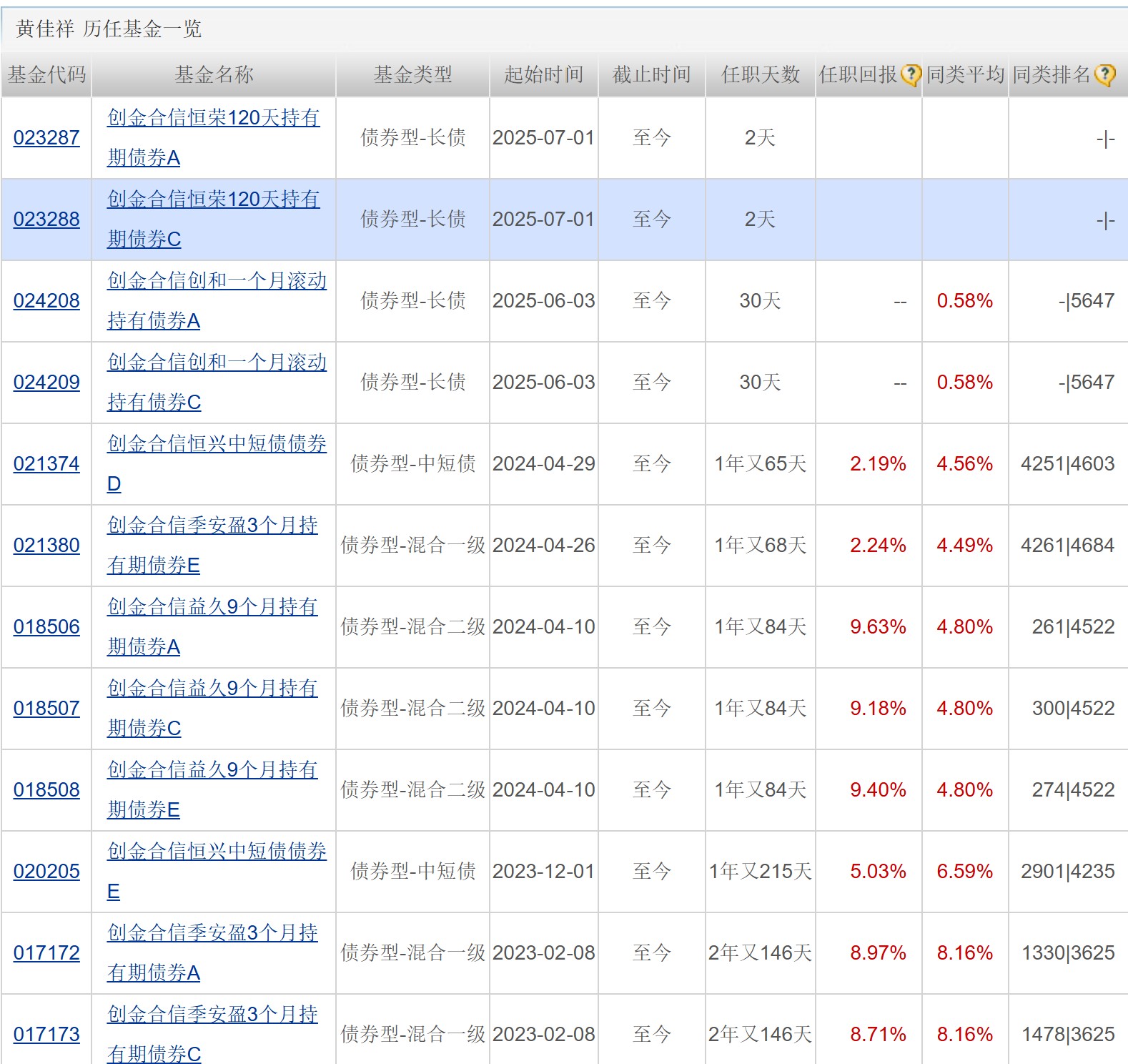Select ranking cell 4261|4684

(x=1067, y=545)
